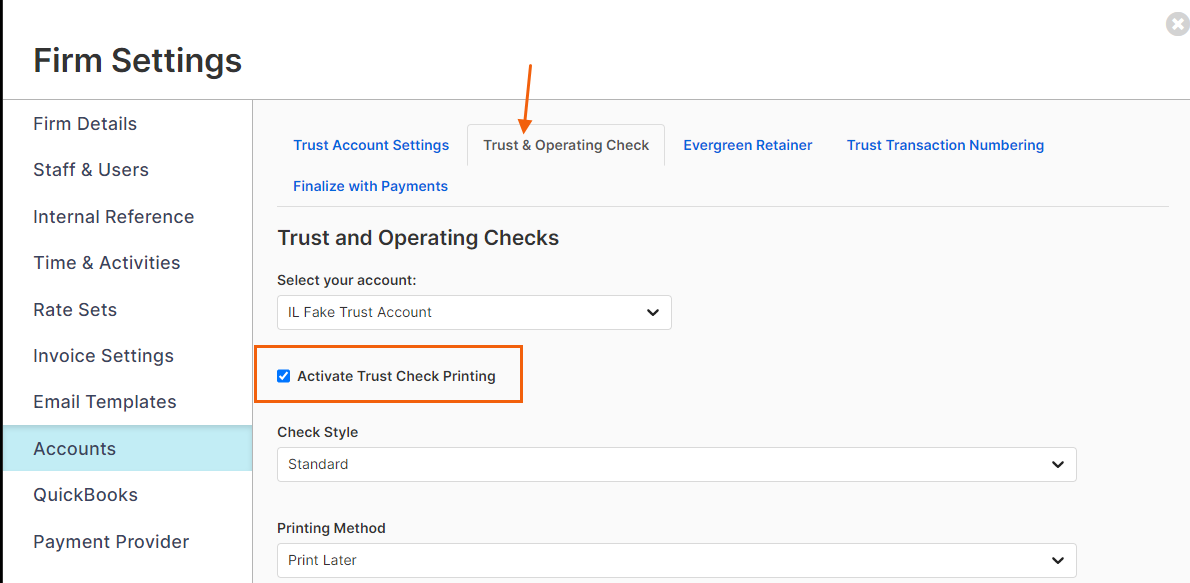
Task: Expand the Check Style dropdown
Action: (676, 464)
